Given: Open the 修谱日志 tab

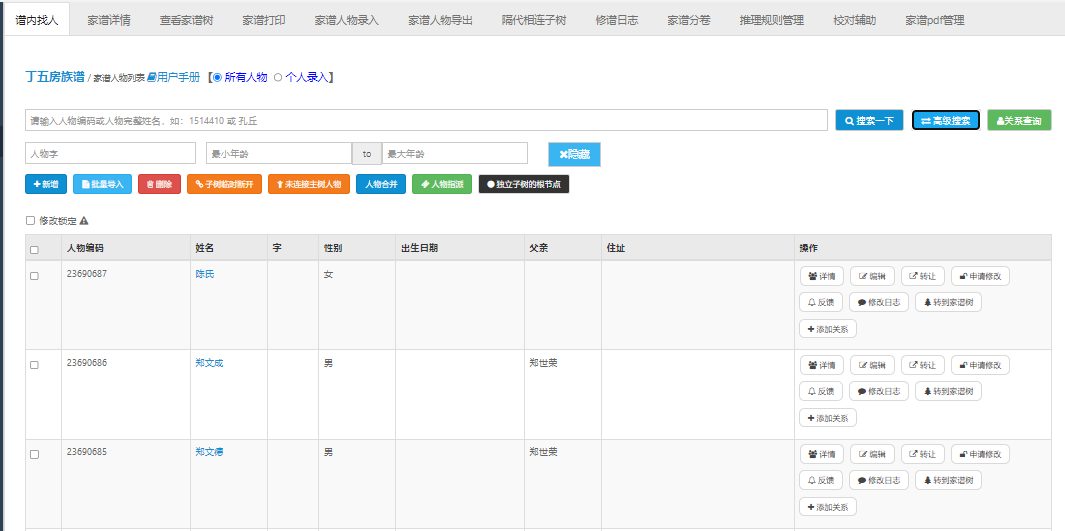Looking at the screenshot, I should 617,20.
